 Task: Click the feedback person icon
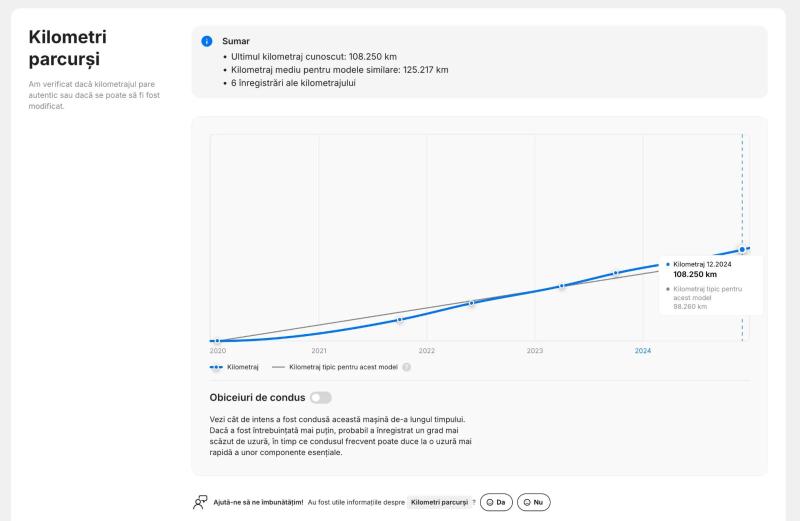pyautogui.click(x=201, y=501)
